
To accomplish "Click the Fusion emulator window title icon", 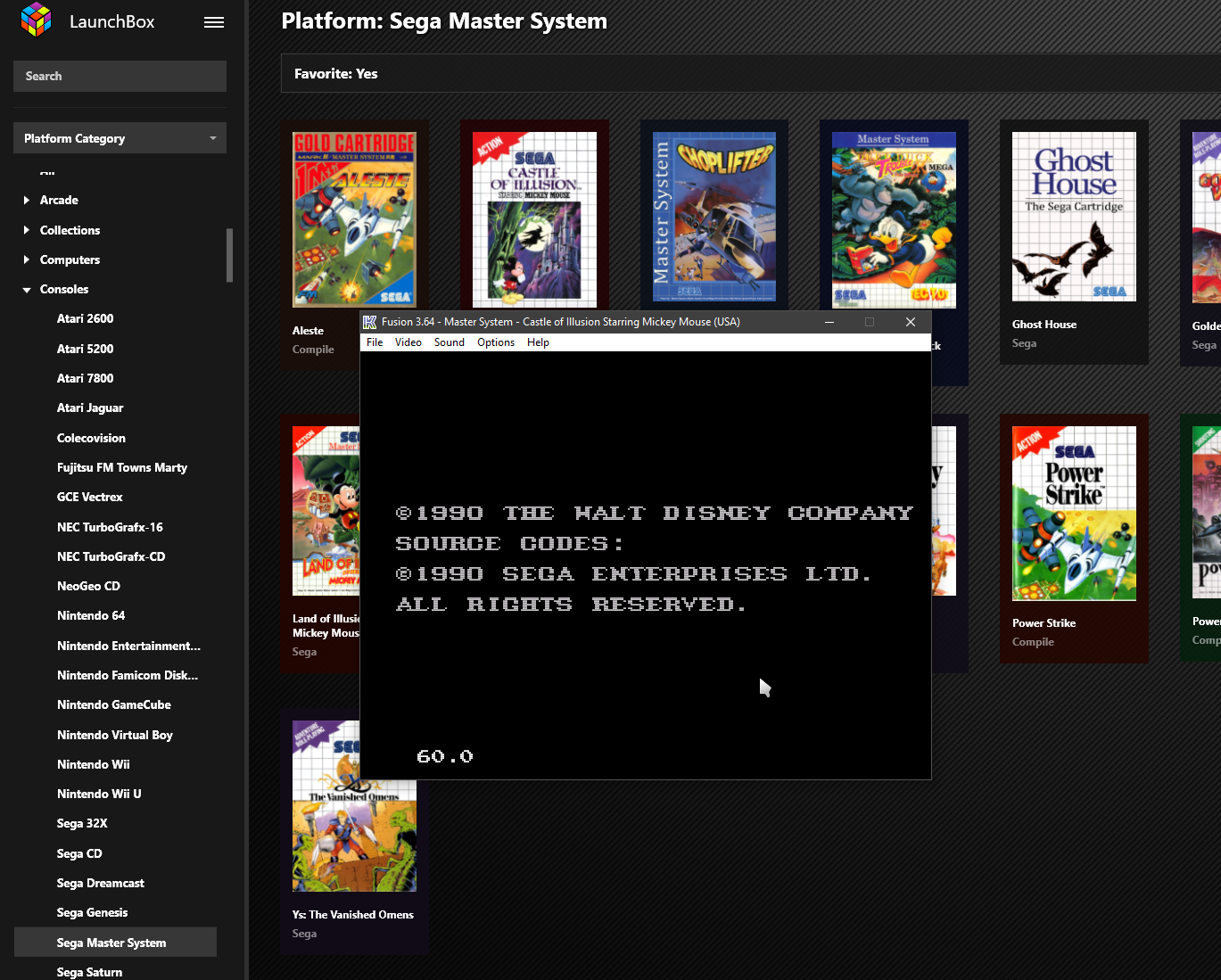I will (370, 322).
